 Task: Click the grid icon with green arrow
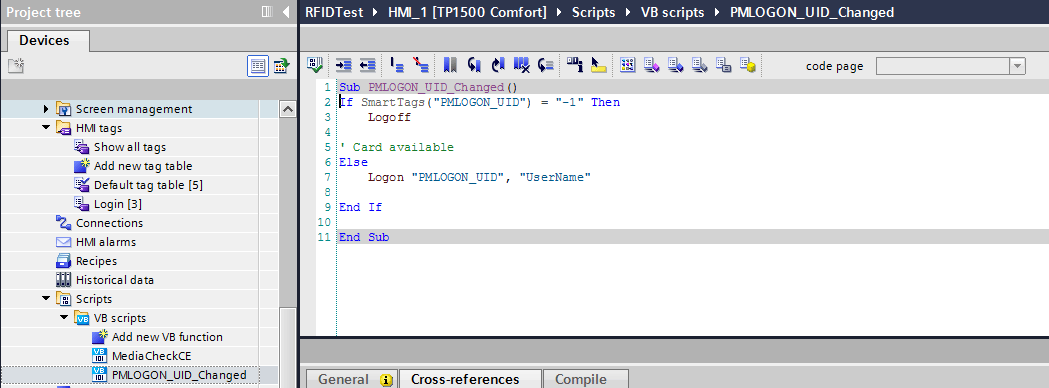pyautogui.click(x=281, y=66)
